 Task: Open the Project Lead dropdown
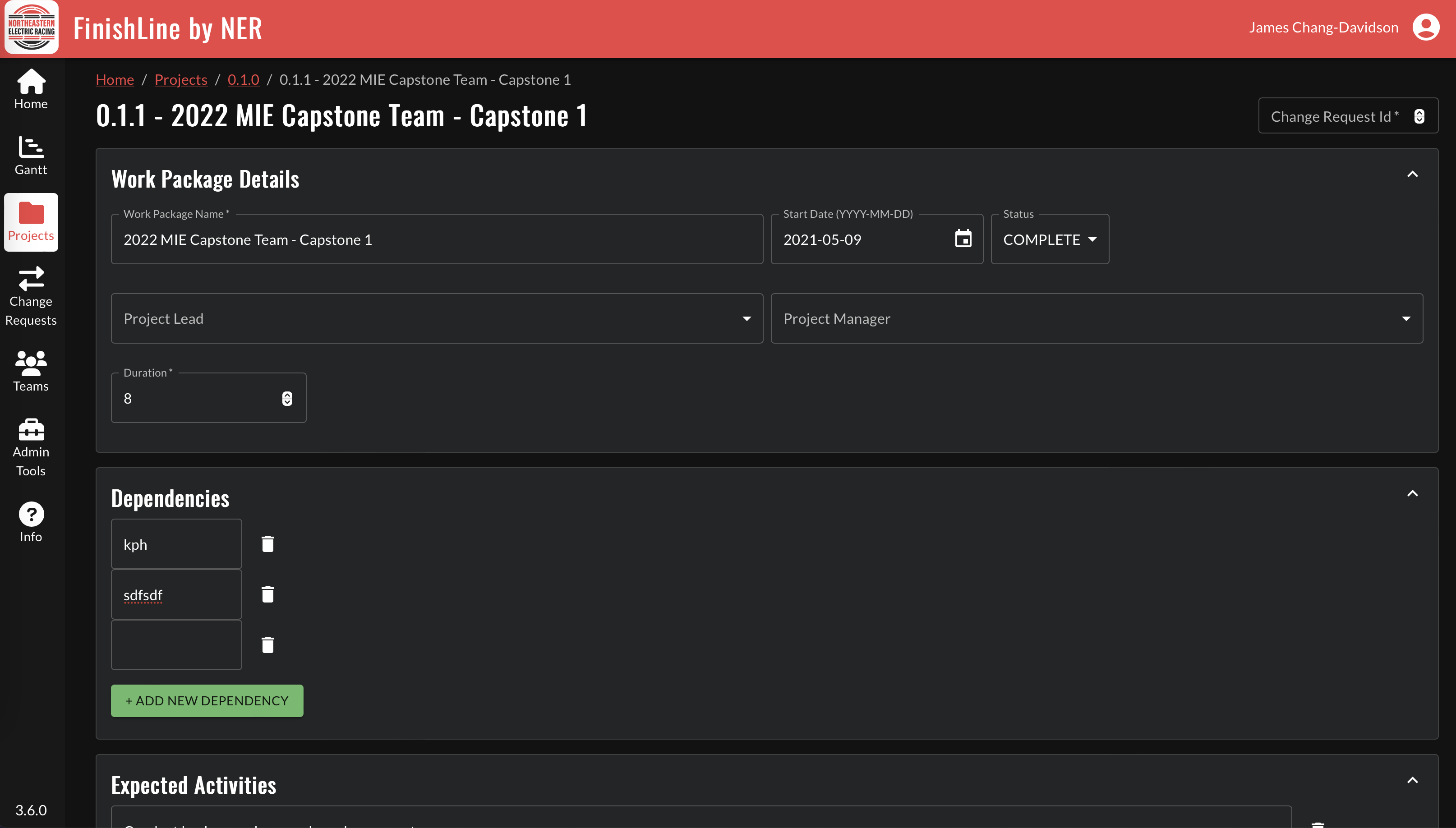(436, 318)
